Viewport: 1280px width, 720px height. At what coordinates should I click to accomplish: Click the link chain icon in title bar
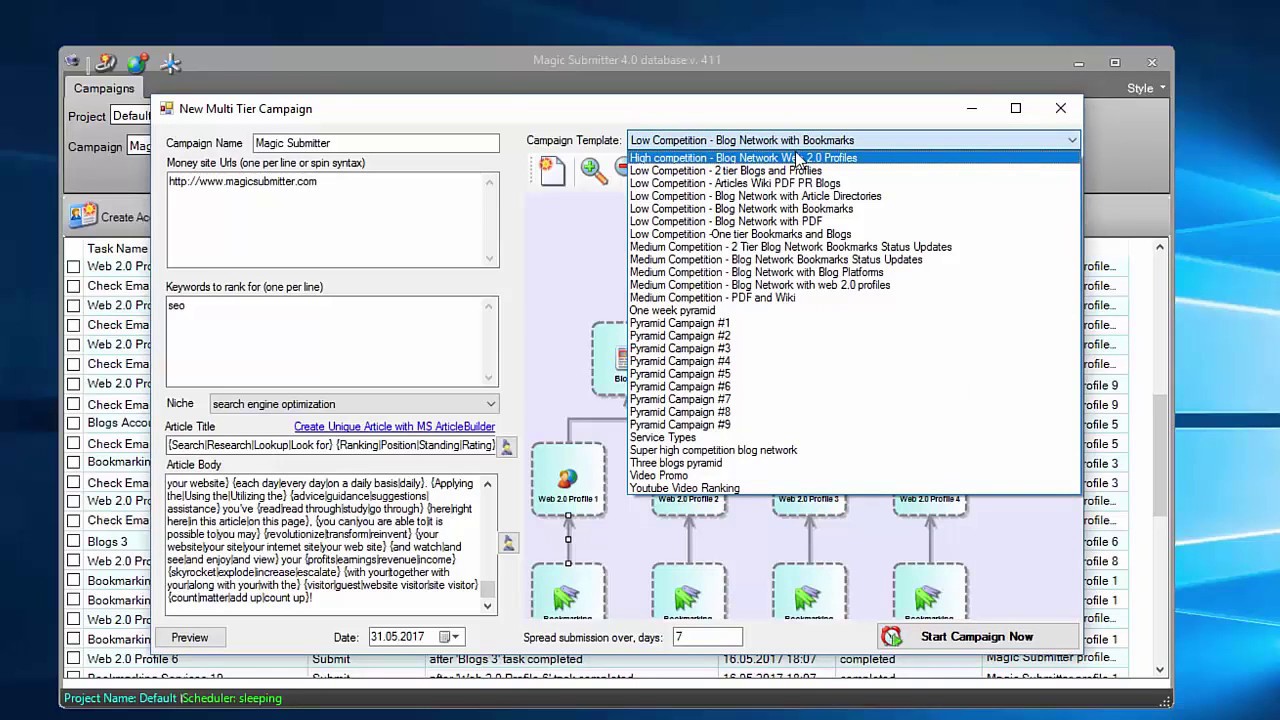105,64
